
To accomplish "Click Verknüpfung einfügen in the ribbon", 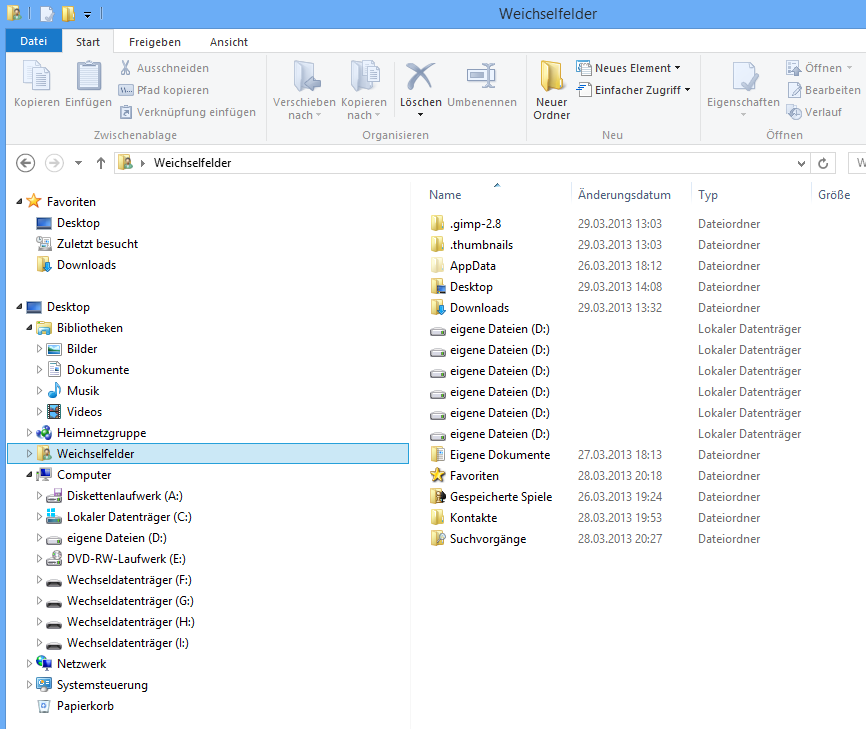I will 187,112.
